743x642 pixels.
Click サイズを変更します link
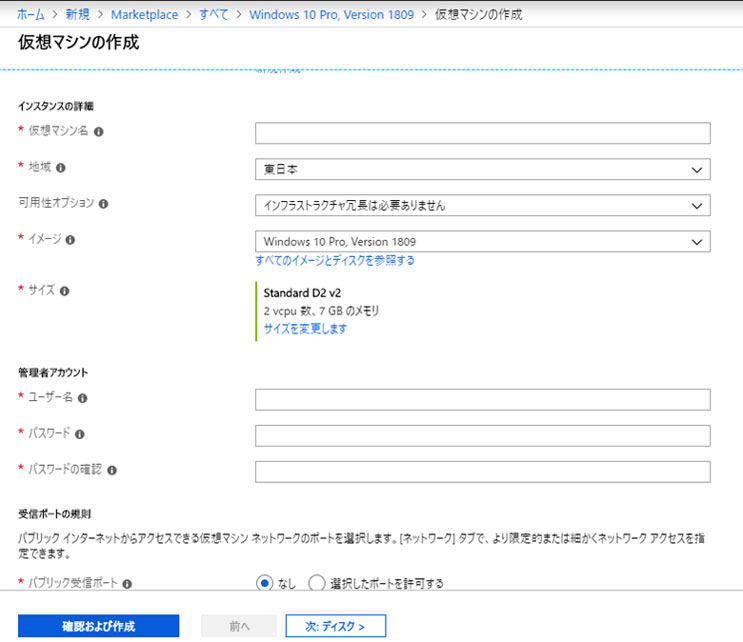[x=305, y=329]
